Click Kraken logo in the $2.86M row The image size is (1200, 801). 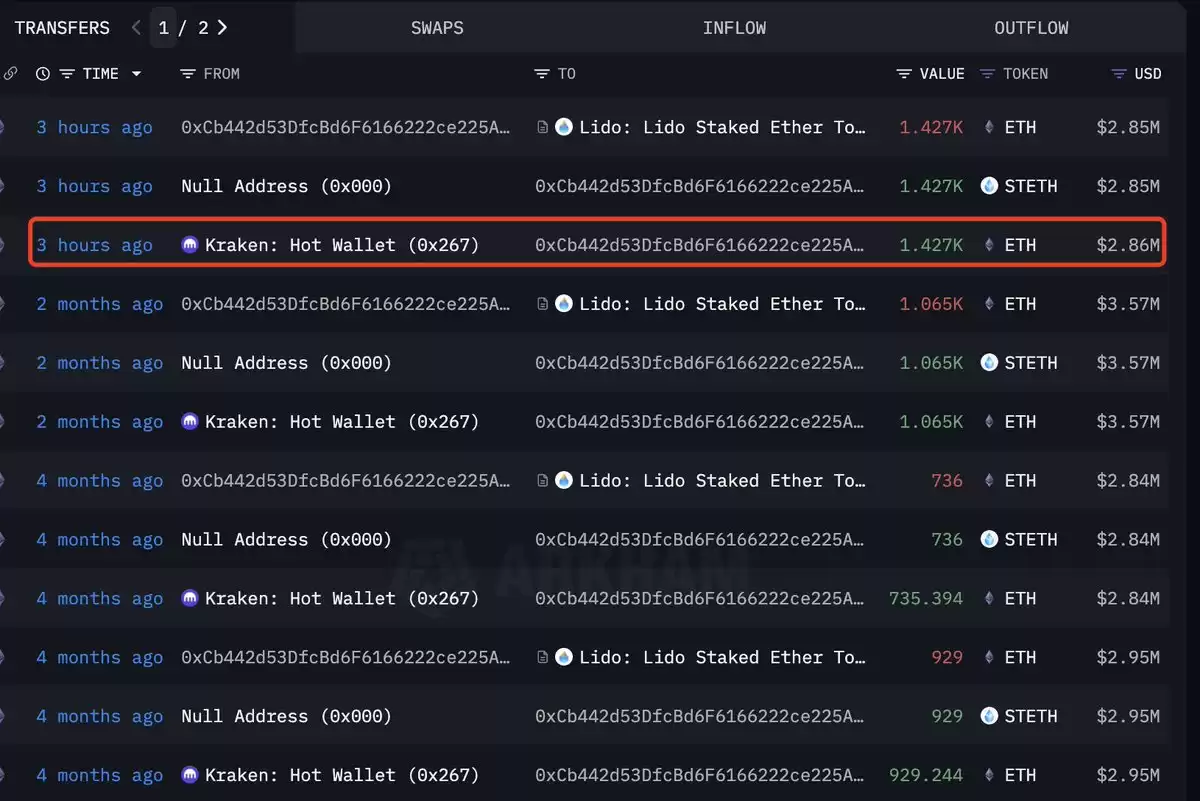pyautogui.click(x=190, y=245)
